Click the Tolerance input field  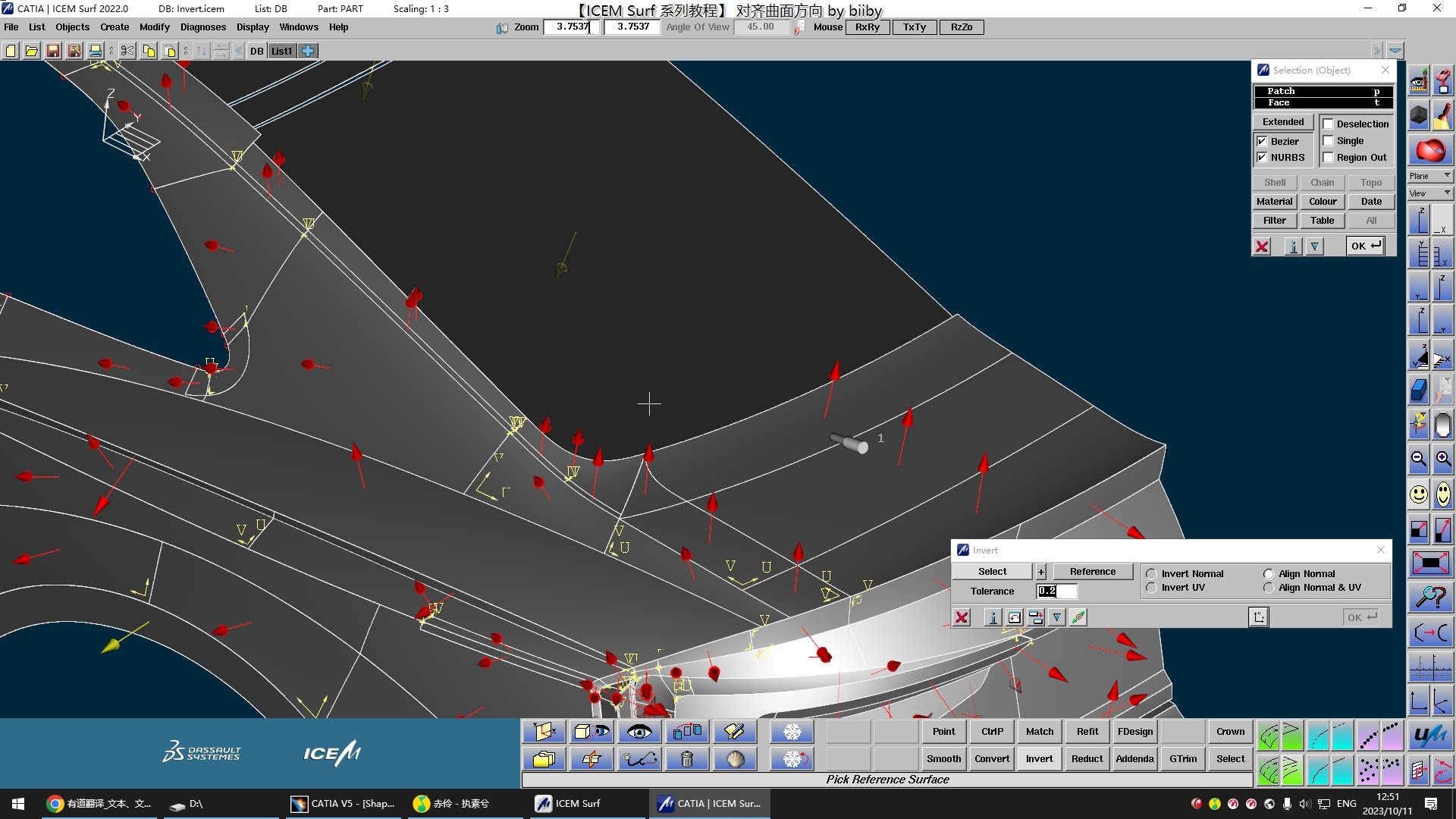tap(1056, 591)
